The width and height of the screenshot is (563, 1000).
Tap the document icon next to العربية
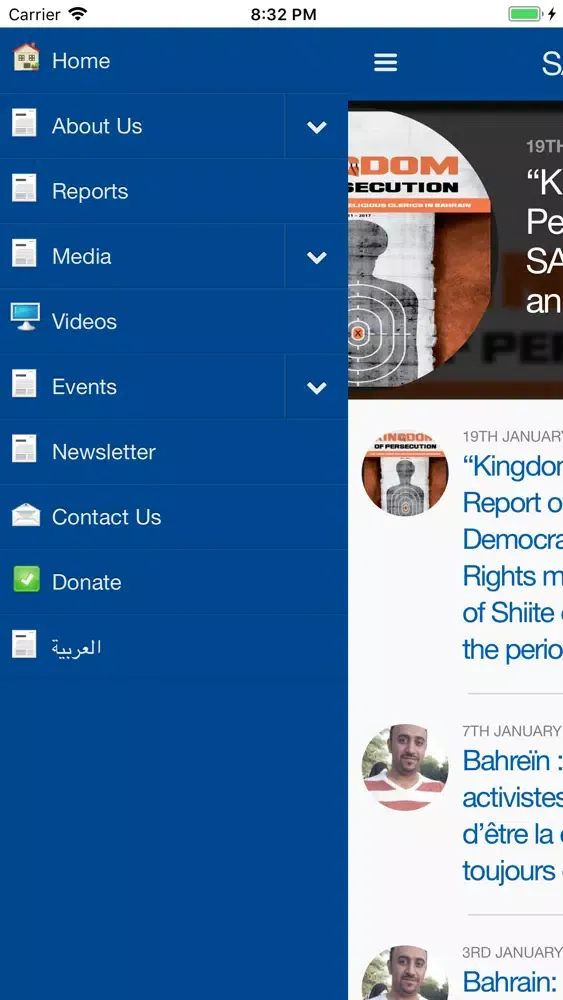(x=24, y=644)
